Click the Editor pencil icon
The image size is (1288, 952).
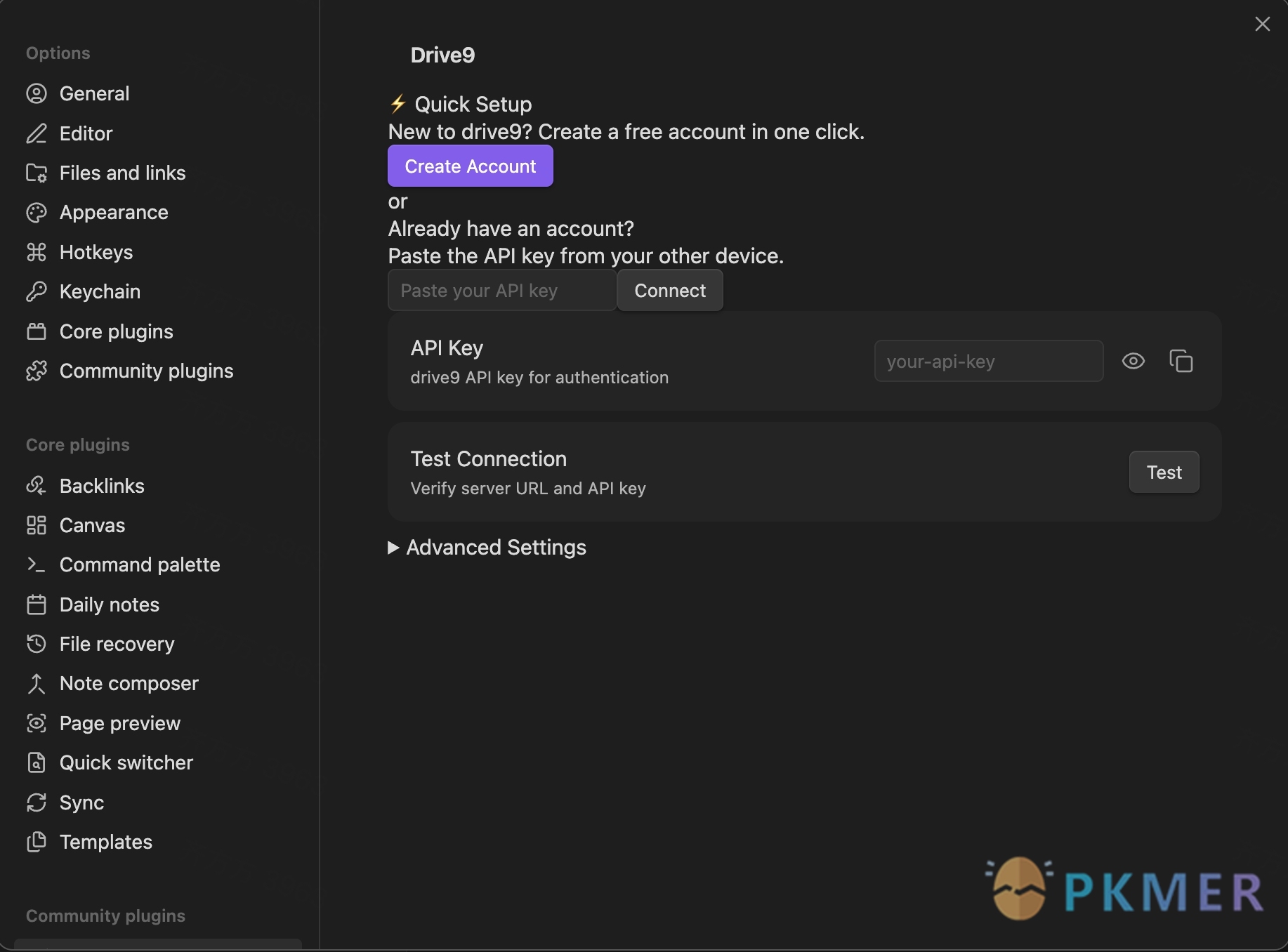(37, 133)
